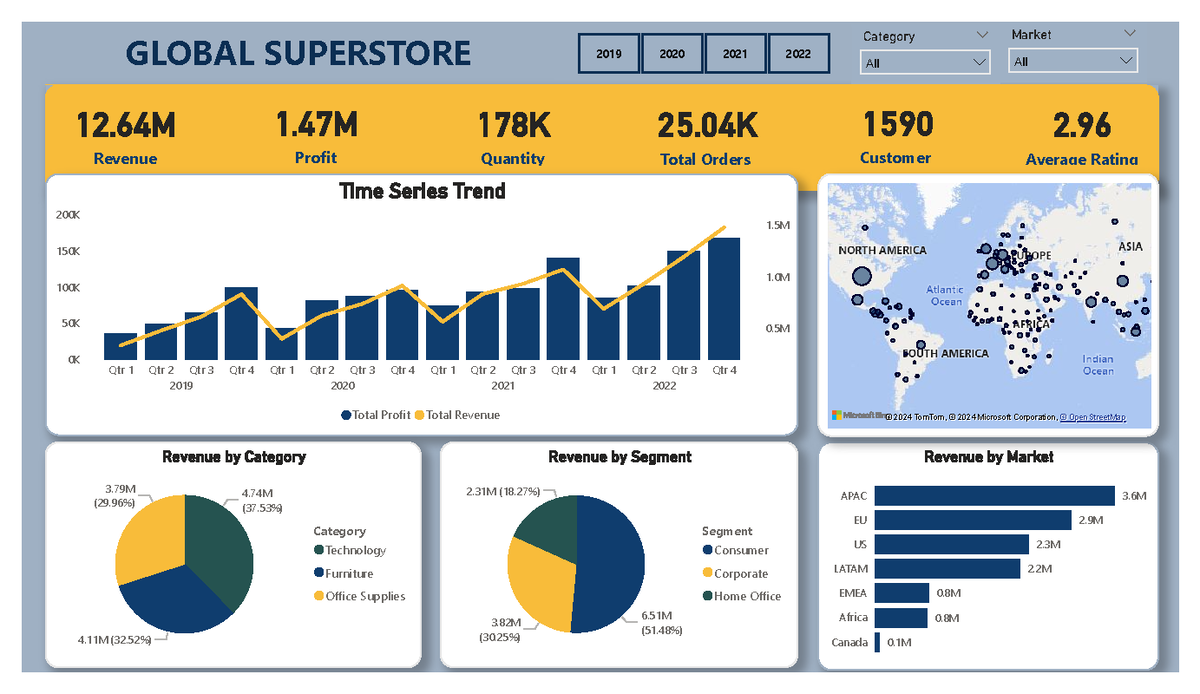Select the Canada bar in Revenue by Market
1200x694 pixels.
(877, 642)
